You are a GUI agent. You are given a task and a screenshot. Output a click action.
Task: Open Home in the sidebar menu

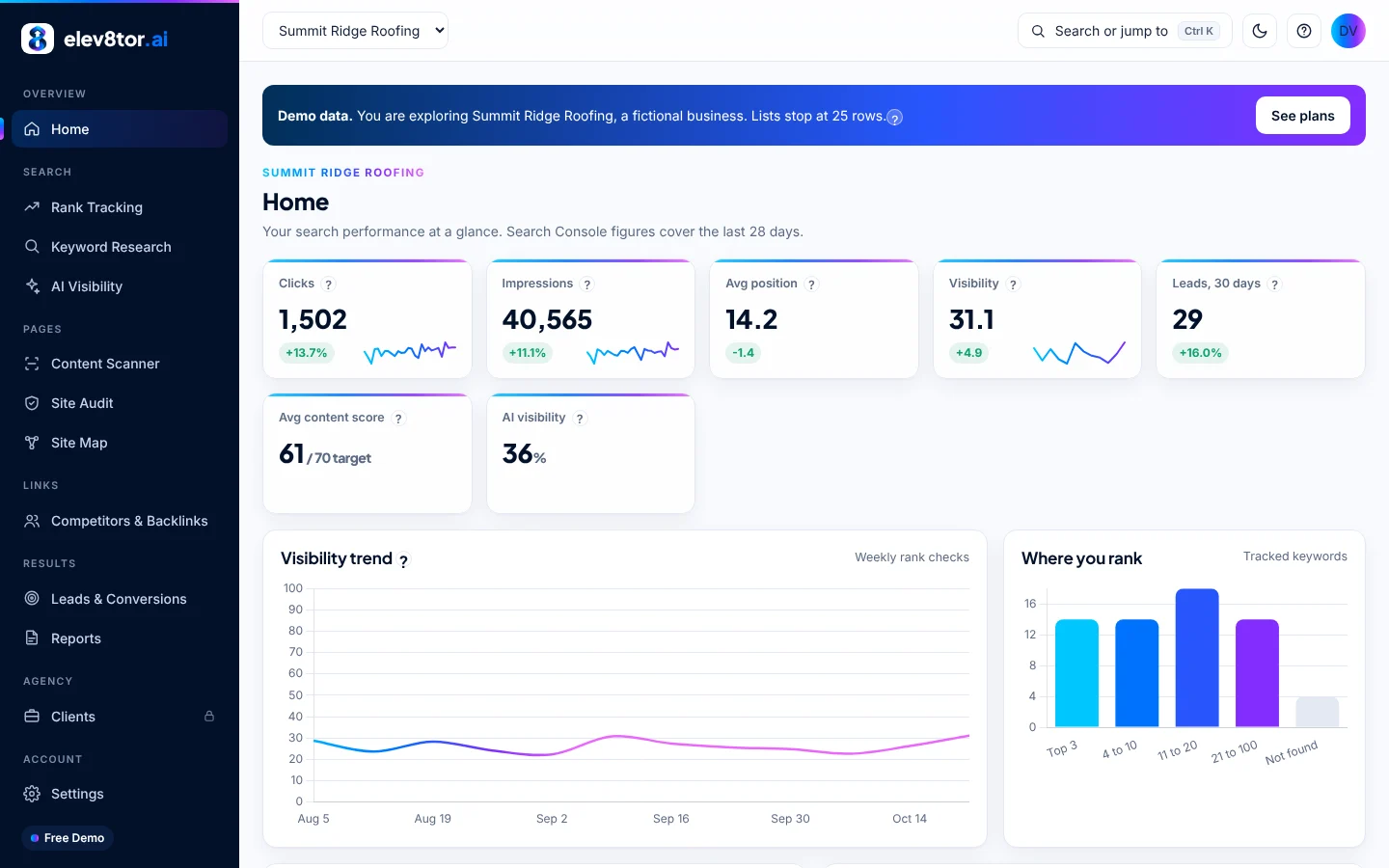coord(120,129)
